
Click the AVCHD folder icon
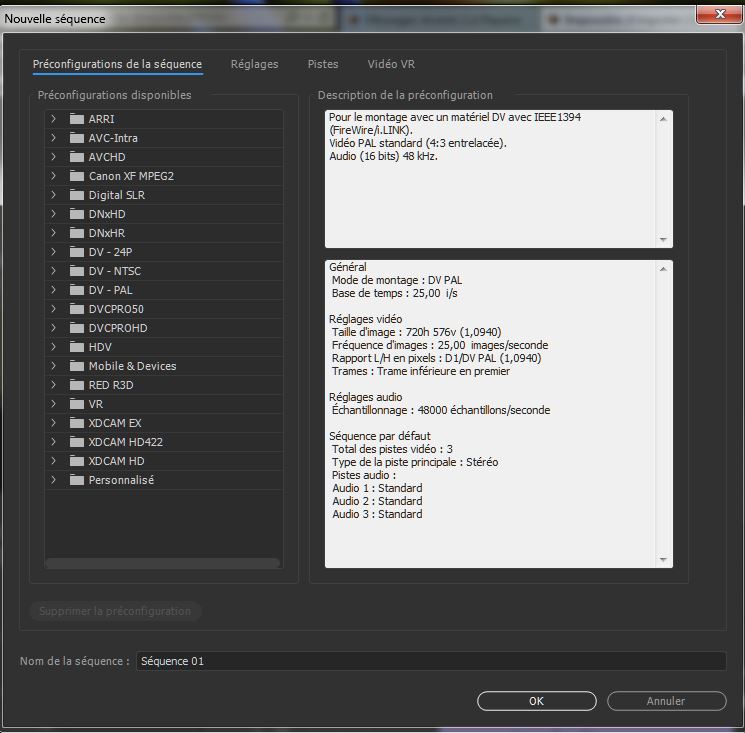(x=77, y=157)
